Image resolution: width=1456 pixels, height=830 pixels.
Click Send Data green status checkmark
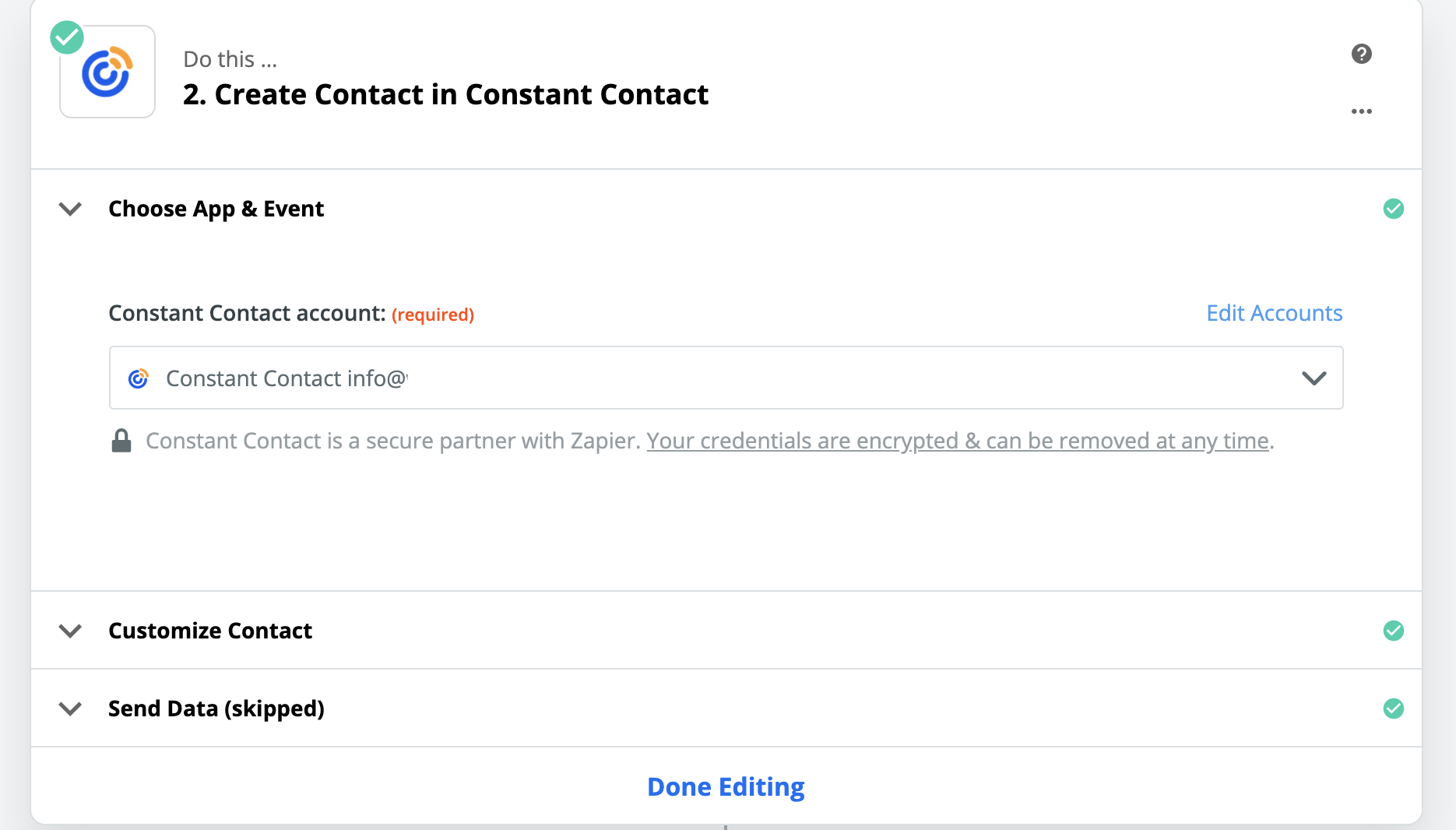[1393, 709]
